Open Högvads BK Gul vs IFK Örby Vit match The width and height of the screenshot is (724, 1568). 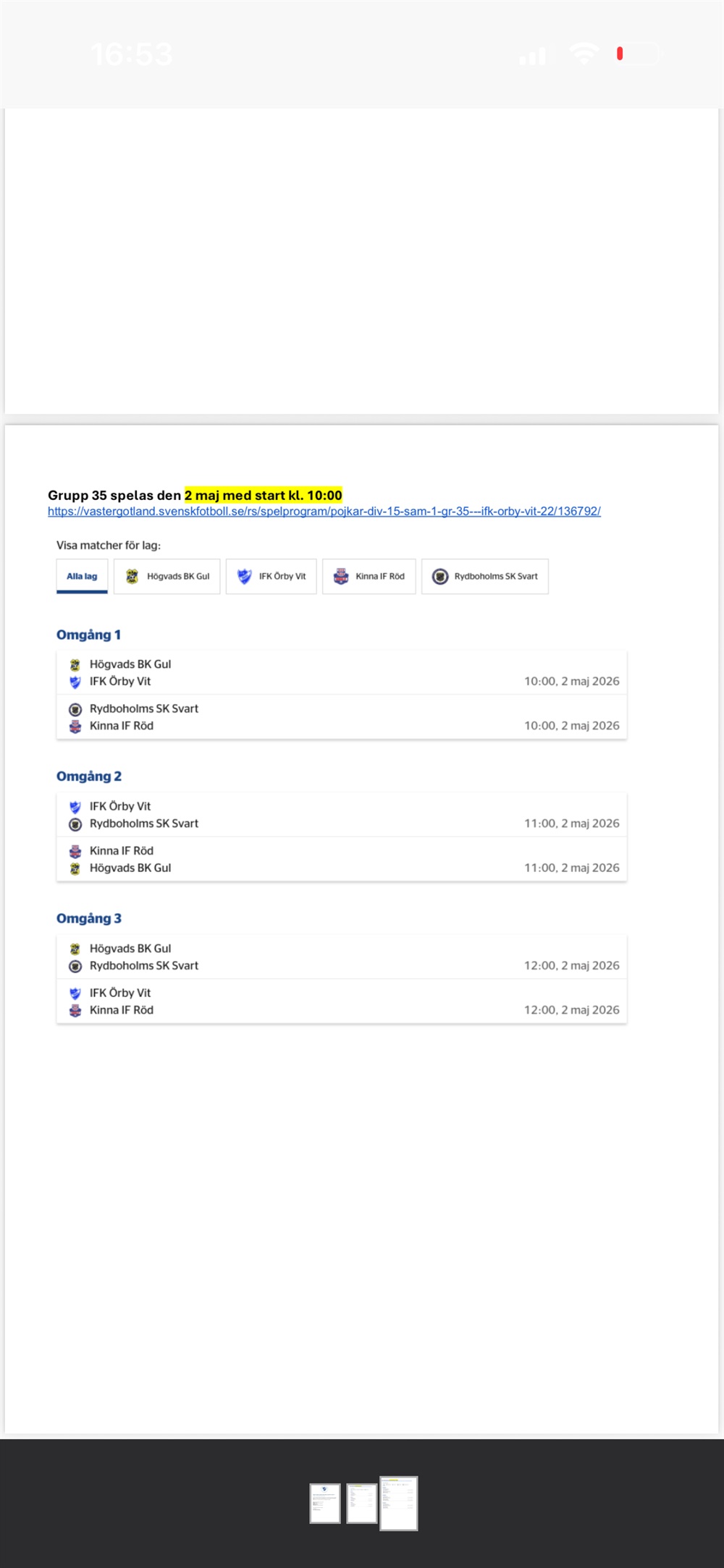[341, 673]
